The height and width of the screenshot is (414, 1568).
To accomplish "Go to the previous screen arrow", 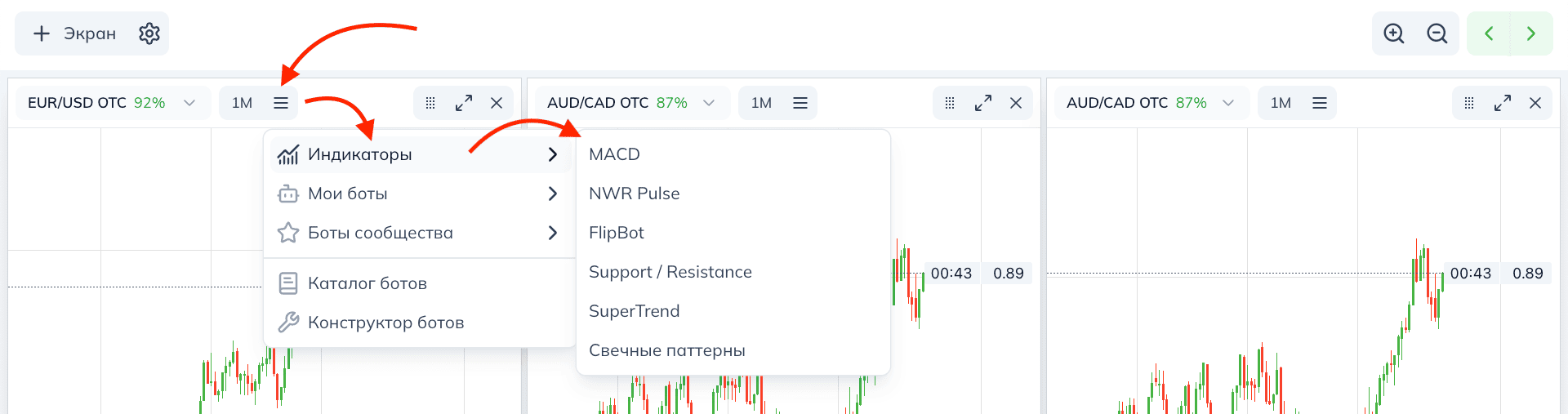I will [1489, 33].
